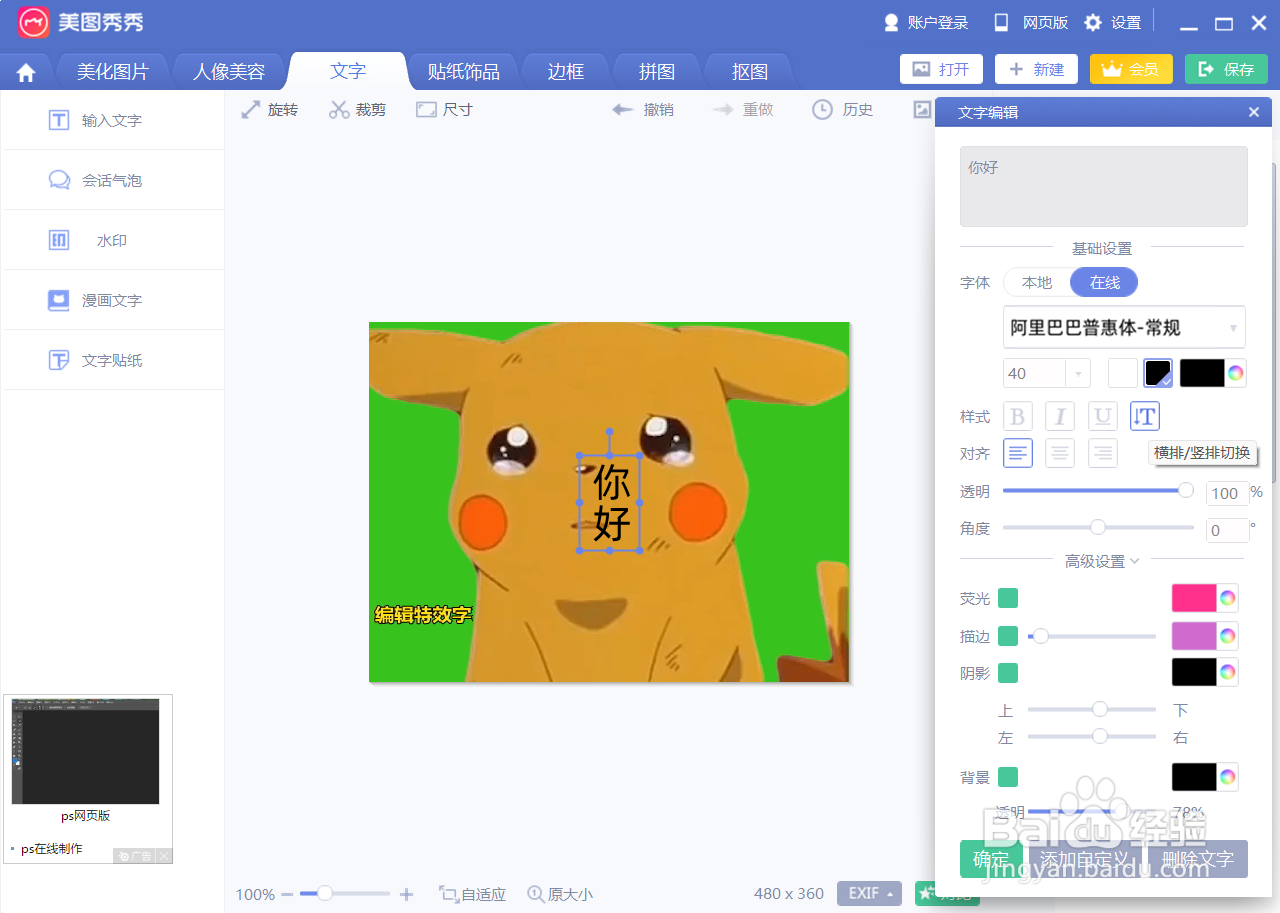Click 自适应 fit-to-window icon

click(x=472, y=894)
